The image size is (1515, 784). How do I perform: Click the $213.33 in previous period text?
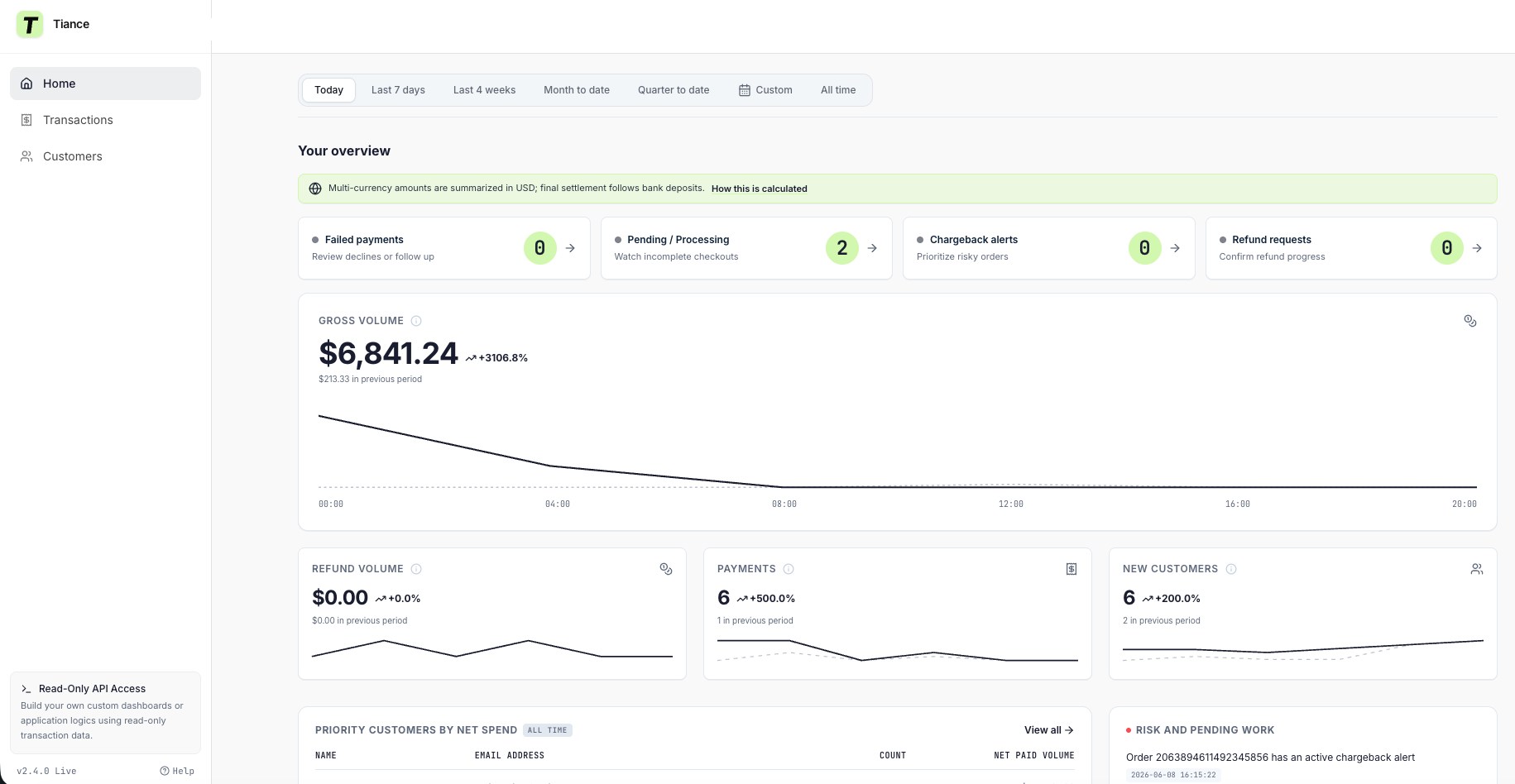[370, 380]
